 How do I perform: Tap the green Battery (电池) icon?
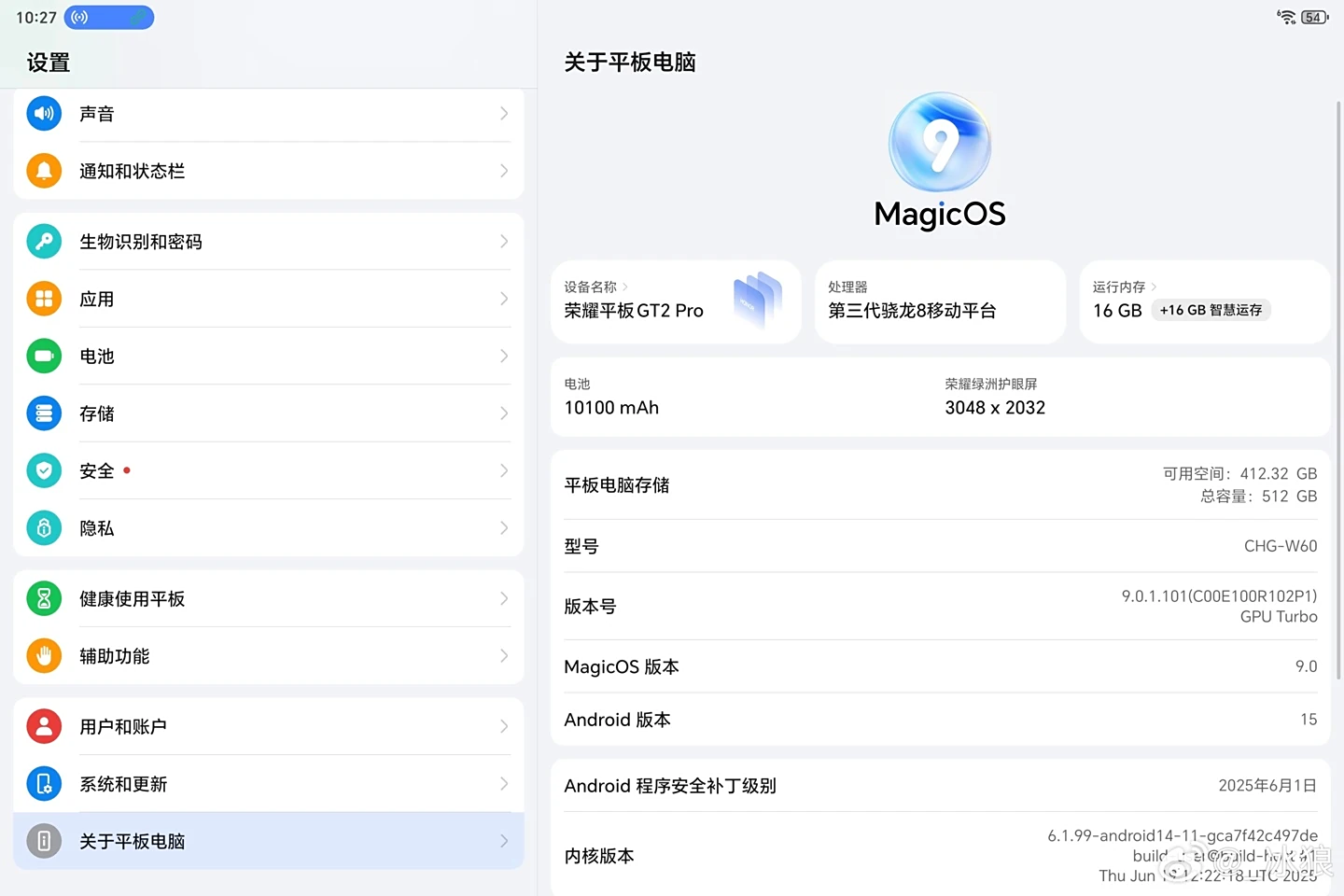(44, 356)
